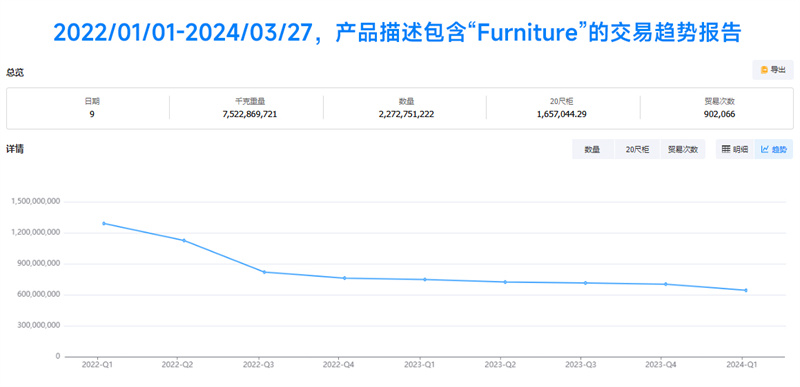
Task: Click the 日期 summary label
Action: [92, 101]
